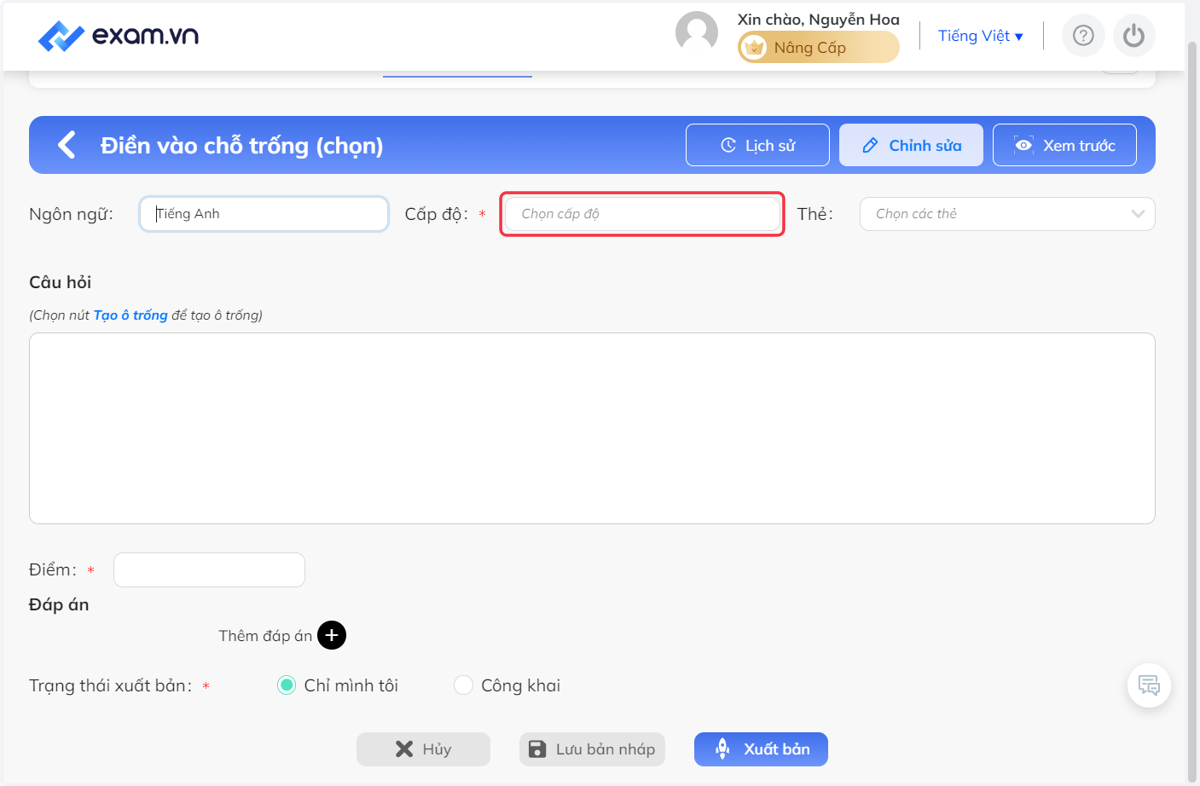Select the Chỉ mình tôi radio option
Screen dimensions: 1200x786
point(286,685)
